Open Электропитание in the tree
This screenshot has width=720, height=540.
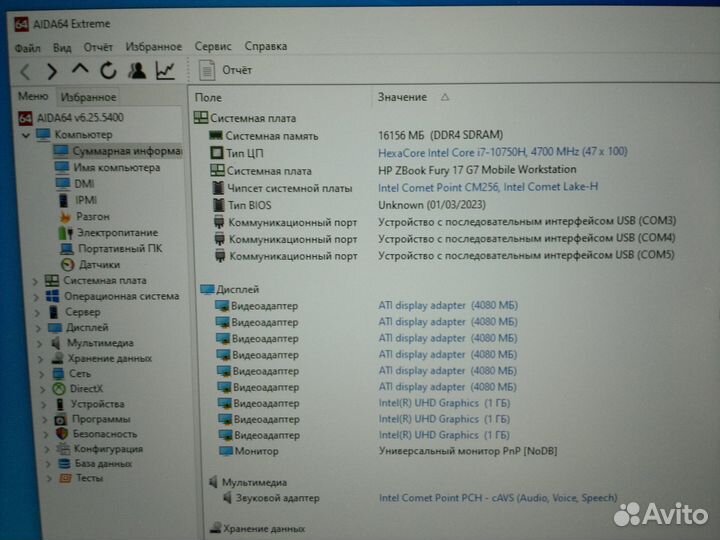117,232
